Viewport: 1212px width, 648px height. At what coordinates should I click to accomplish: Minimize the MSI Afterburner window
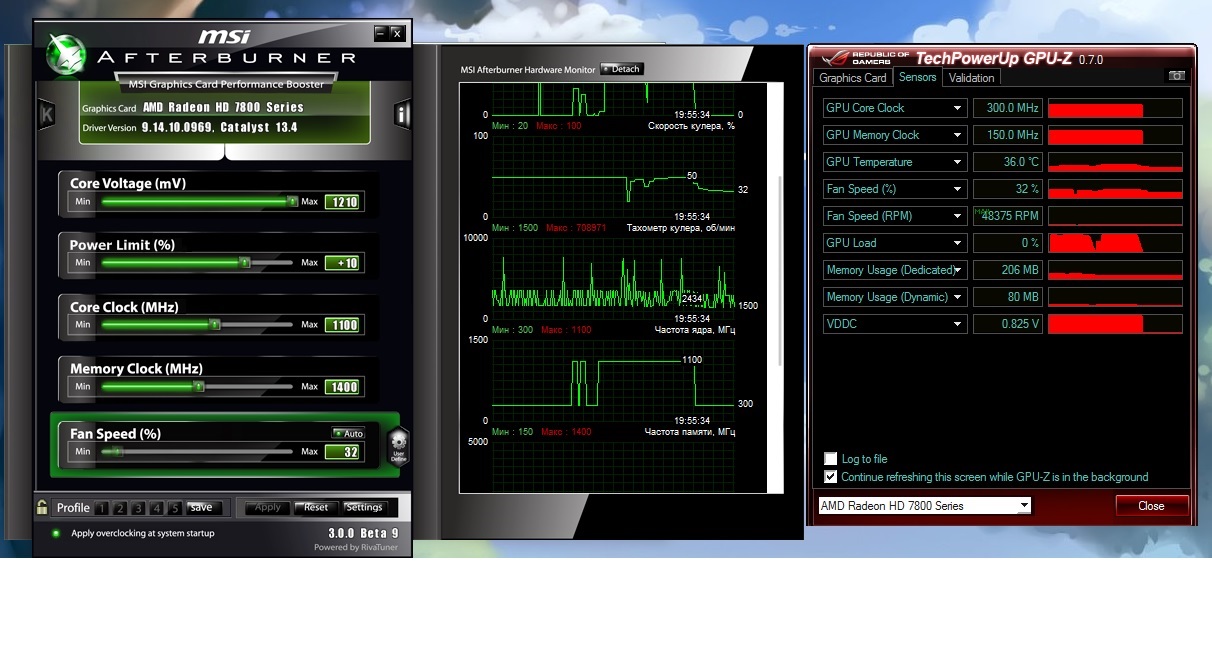pyautogui.click(x=380, y=32)
